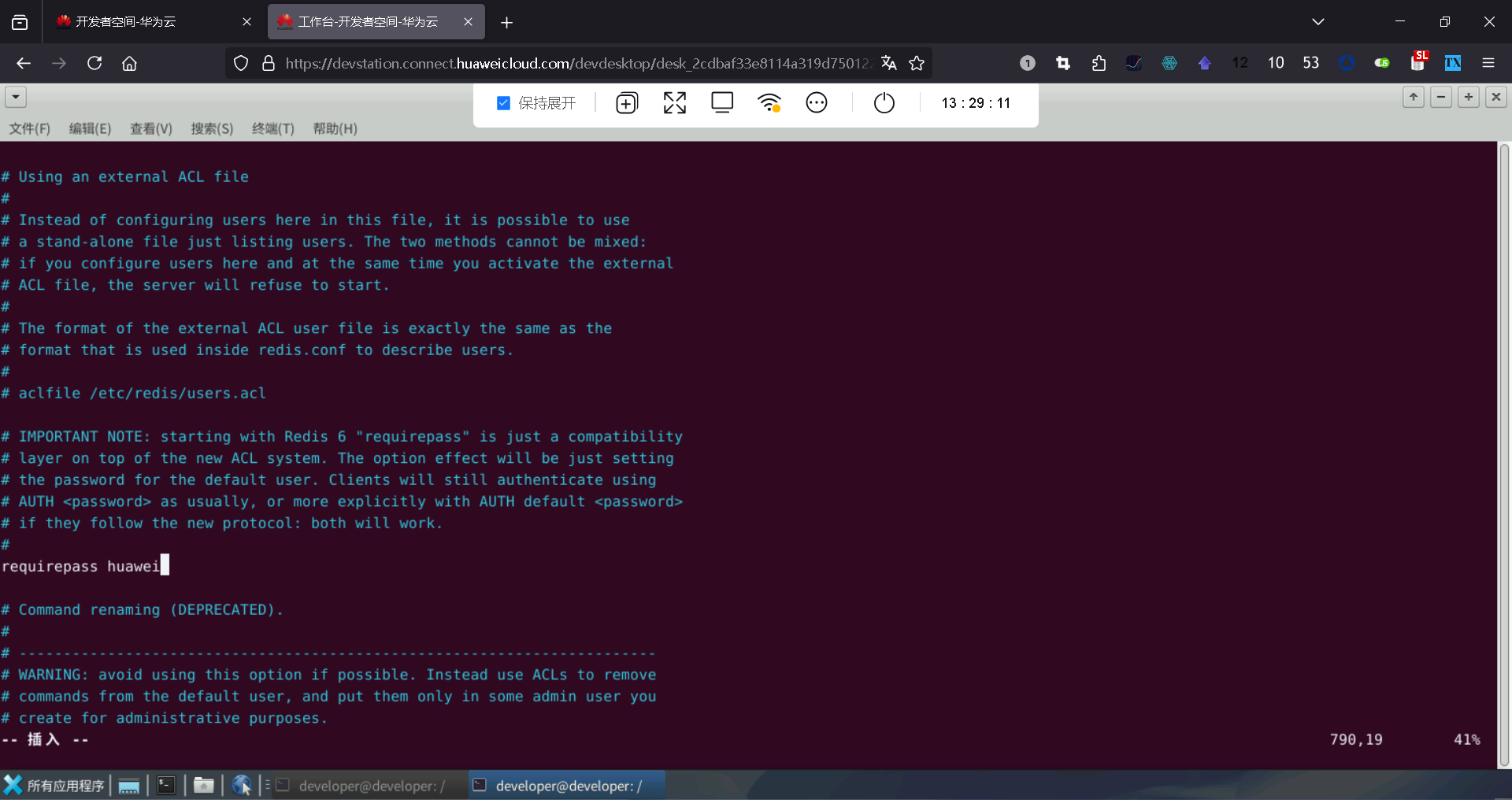Click the text '# aclfile /etc/redis/users.acl'
The height and width of the screenshot is (803, 1512).
click(x=134, y=393)
